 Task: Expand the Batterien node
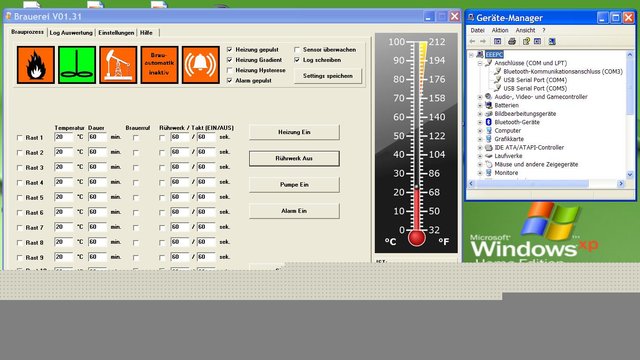point(480,105)
